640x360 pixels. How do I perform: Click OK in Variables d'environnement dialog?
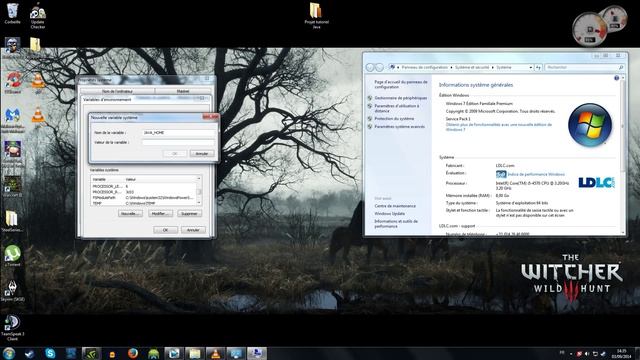pos(165,230)
